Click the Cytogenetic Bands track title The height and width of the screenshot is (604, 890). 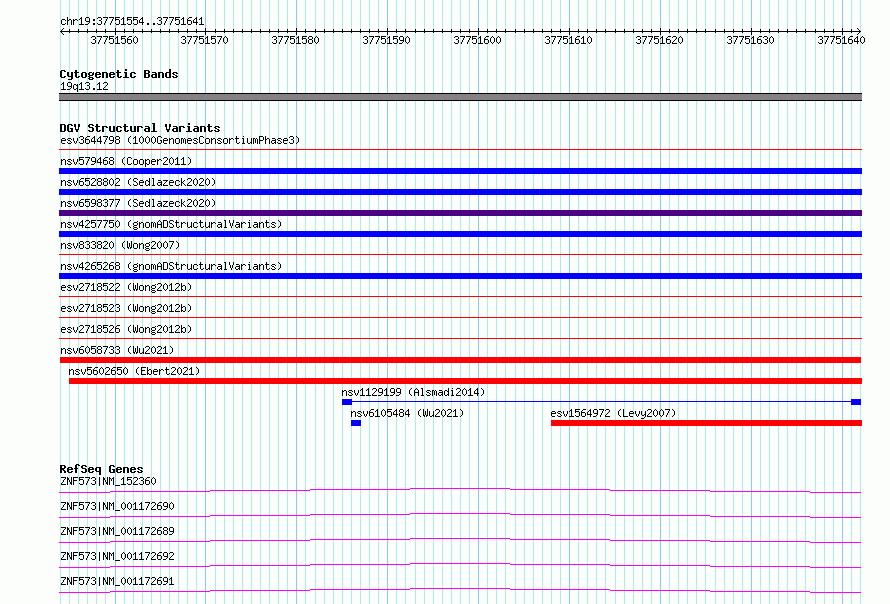119,74
